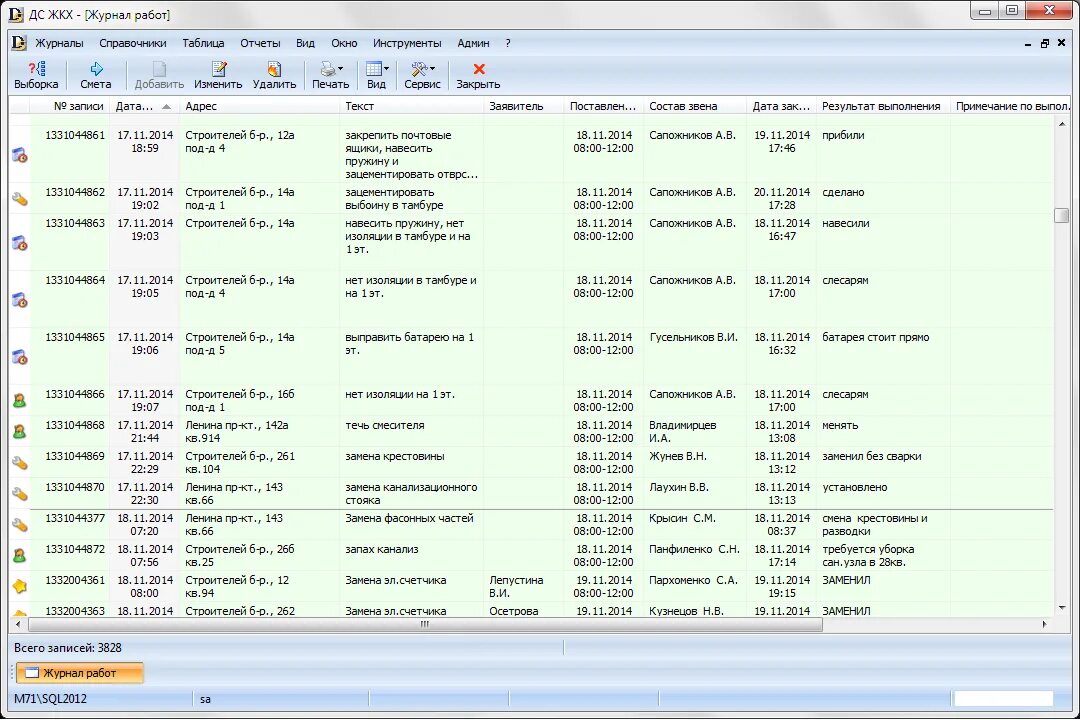The height and width of the screenshot is (720, 1080).
Task: Click the Удалить delete record icon
Action: (x=274, y=69)
